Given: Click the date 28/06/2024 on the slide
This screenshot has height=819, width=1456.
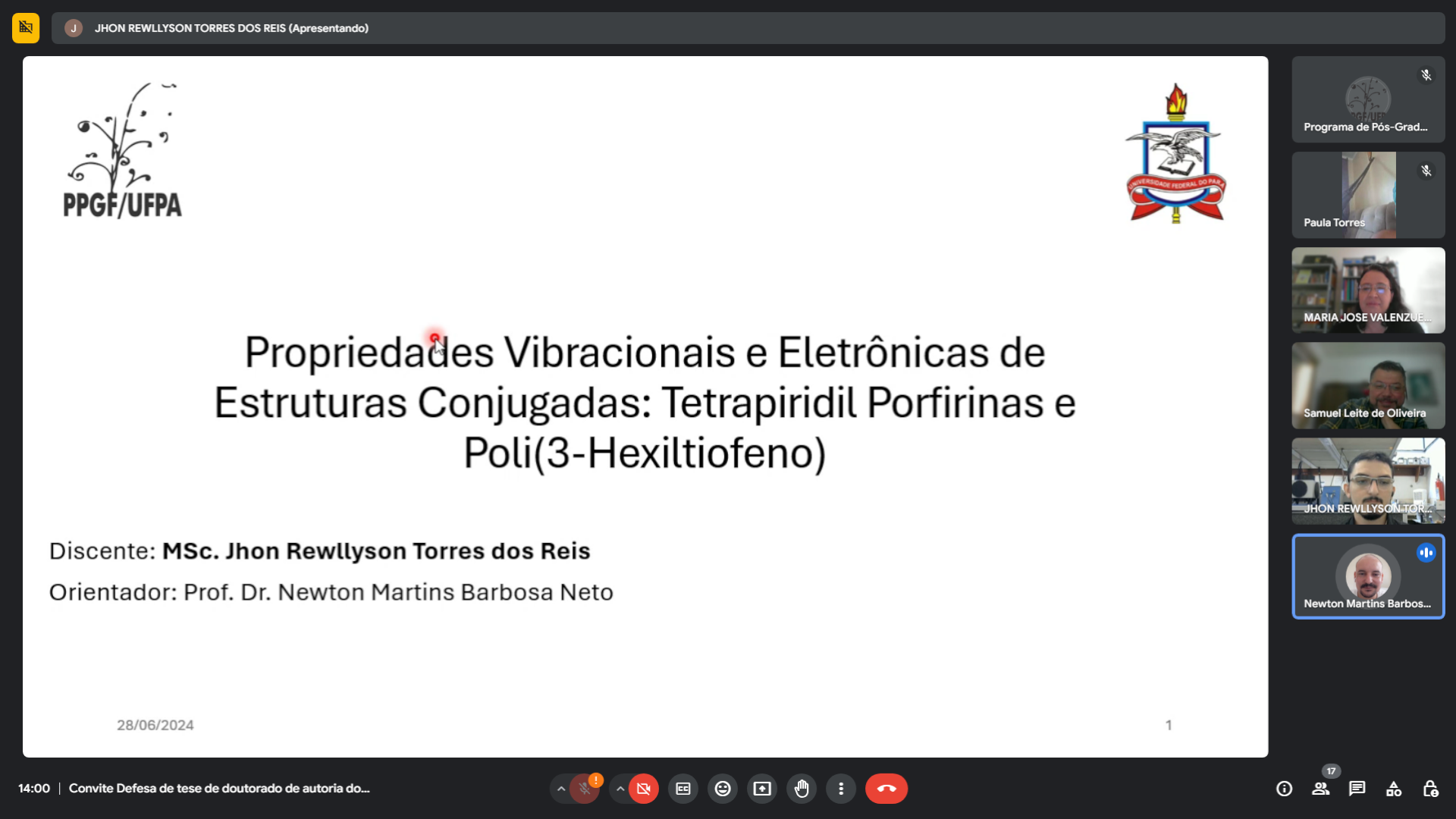Looking at the screenshot, I should pyautogui.click(x=155, y=725).
